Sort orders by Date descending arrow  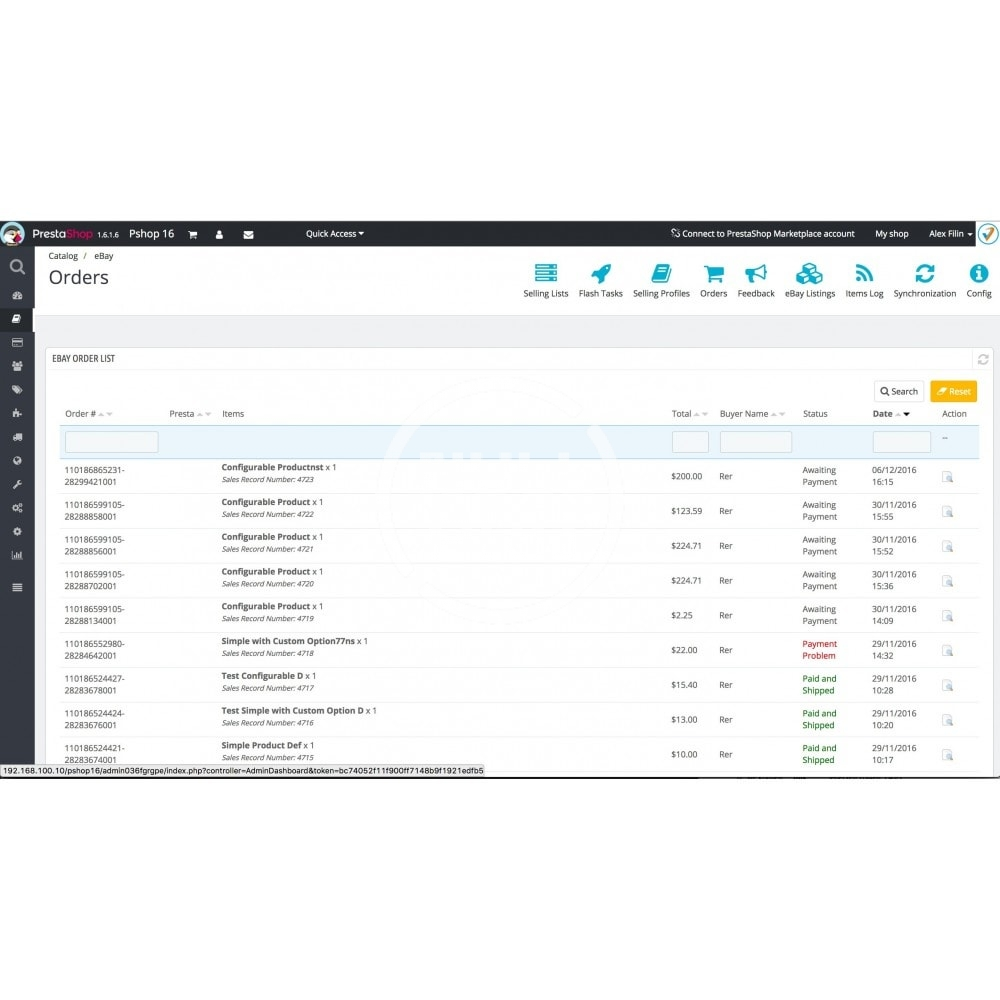(x=907, y=414)
